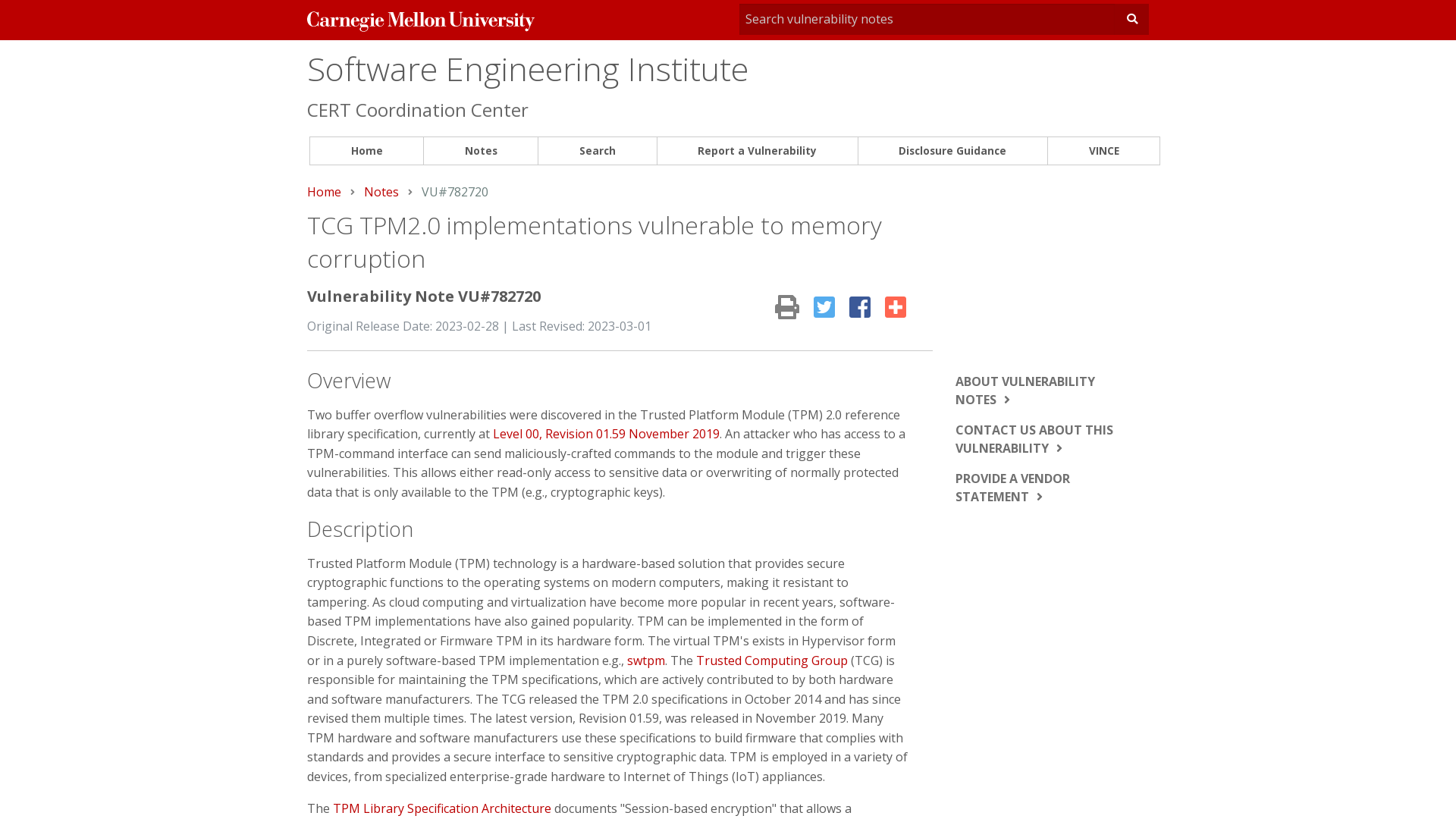
Task: Click the Vulnerability Note VU#782720 subheading
Action: pos(424,297)
